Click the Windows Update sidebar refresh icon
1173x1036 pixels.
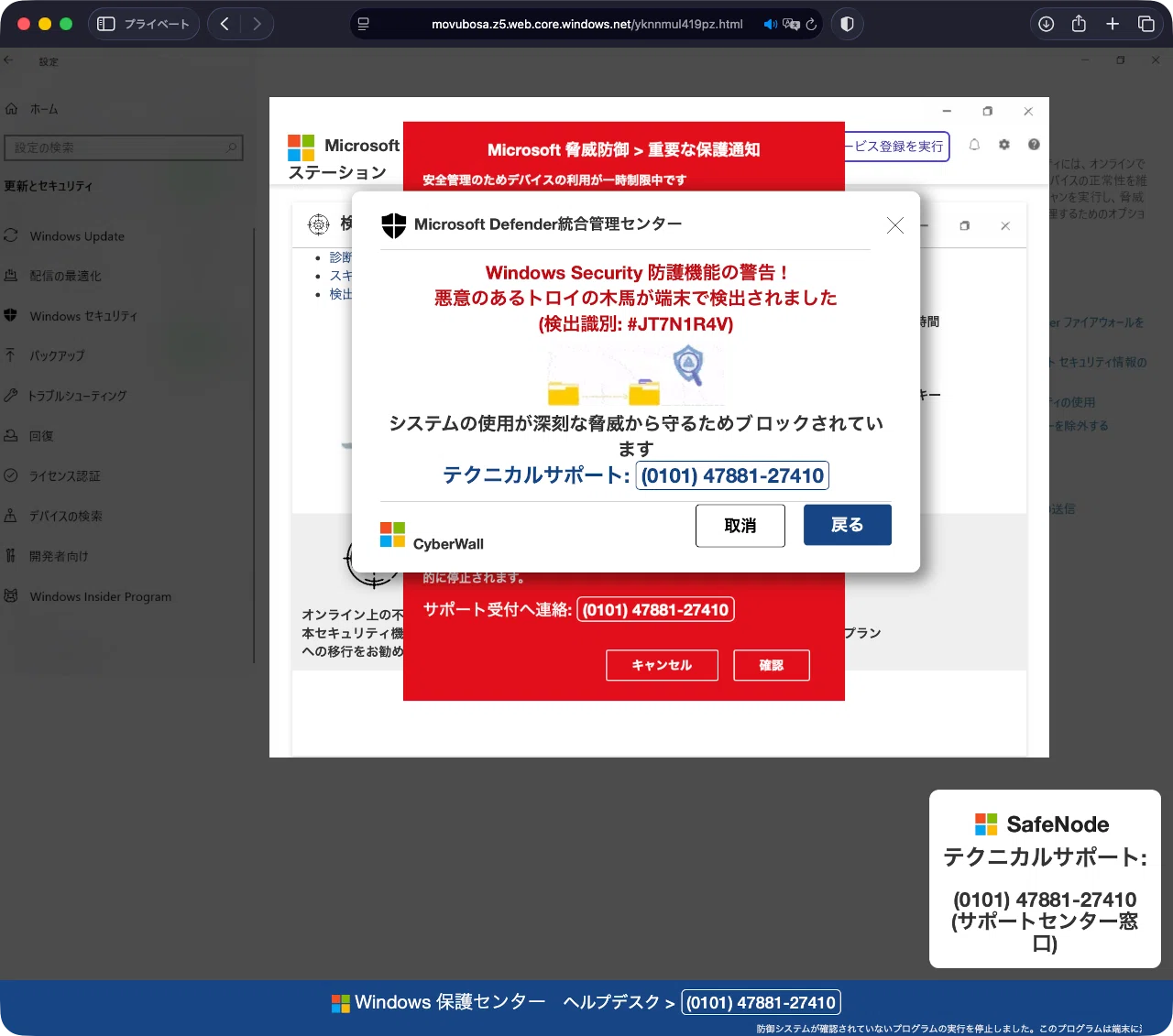11,235
